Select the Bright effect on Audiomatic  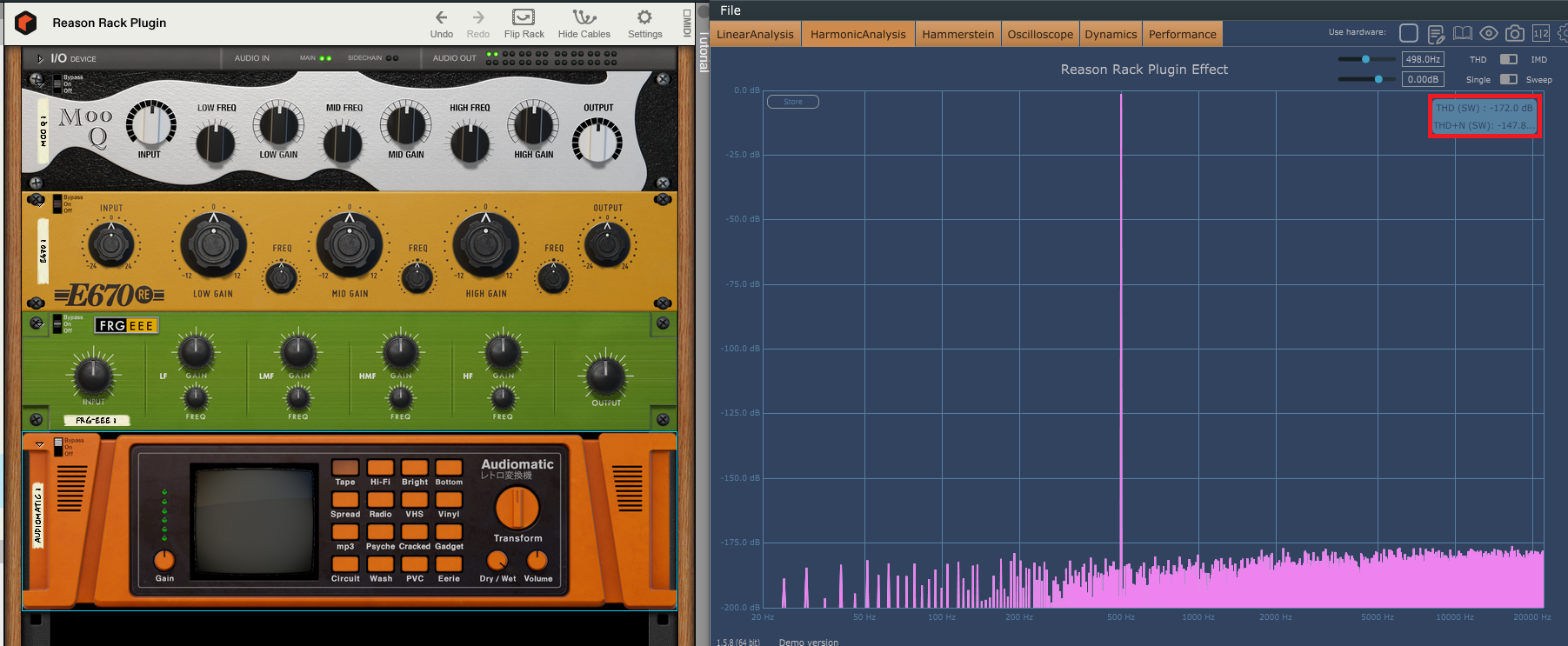(415, 468)
